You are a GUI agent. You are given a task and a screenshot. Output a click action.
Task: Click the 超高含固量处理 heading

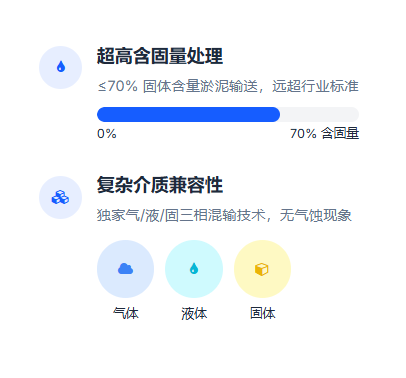coord(160,56)
